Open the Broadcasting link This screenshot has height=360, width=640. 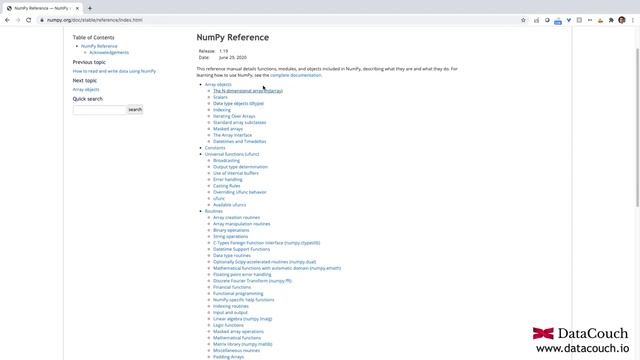(227, 160)
